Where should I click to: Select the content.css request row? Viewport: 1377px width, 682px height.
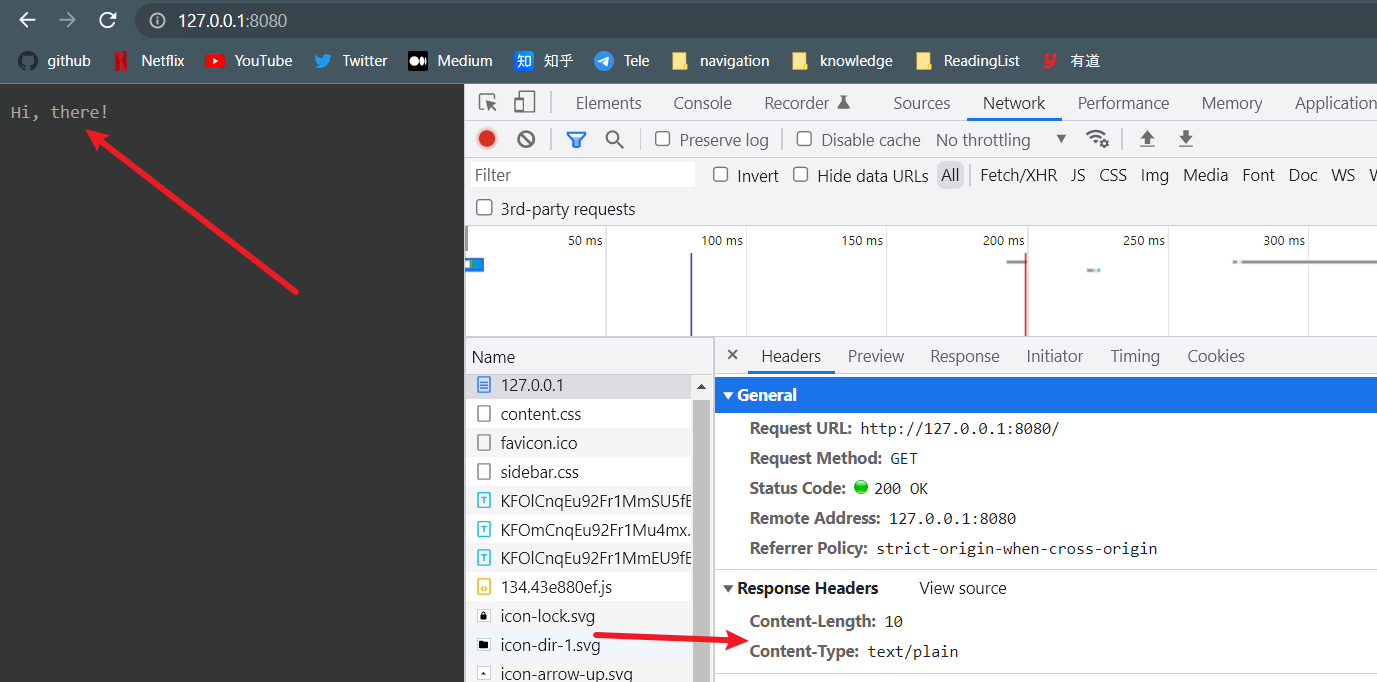579,414
